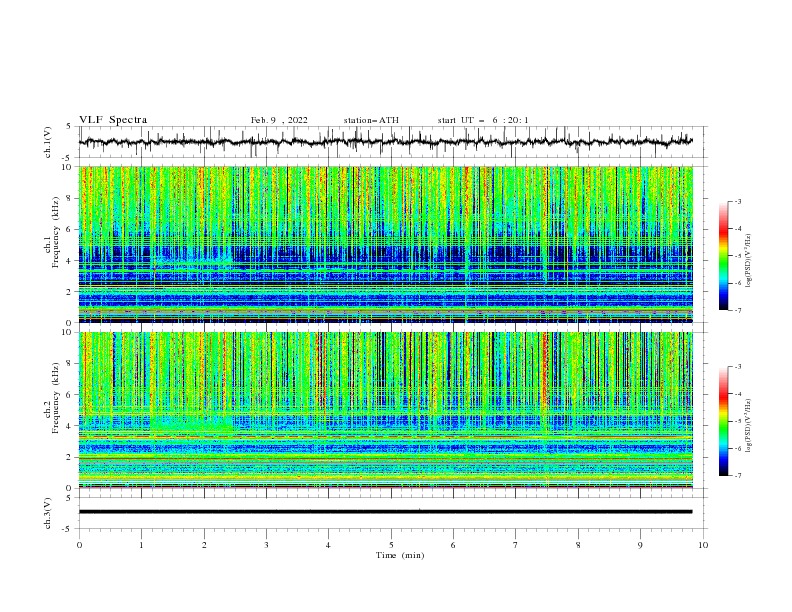The image size is (792, 612).
Task: Click time axis tick label "1"
Action: click(x=141, y=545)
